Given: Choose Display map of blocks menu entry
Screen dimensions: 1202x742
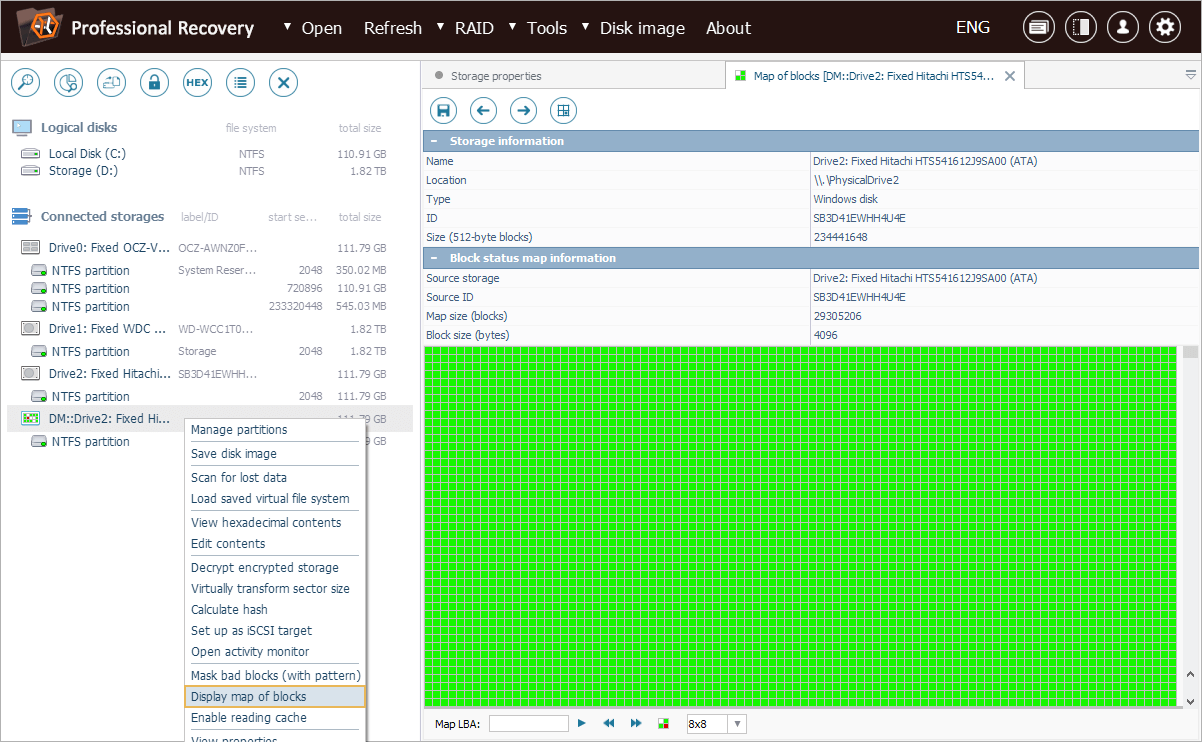Looking at the screenshot, I should 276,697.
